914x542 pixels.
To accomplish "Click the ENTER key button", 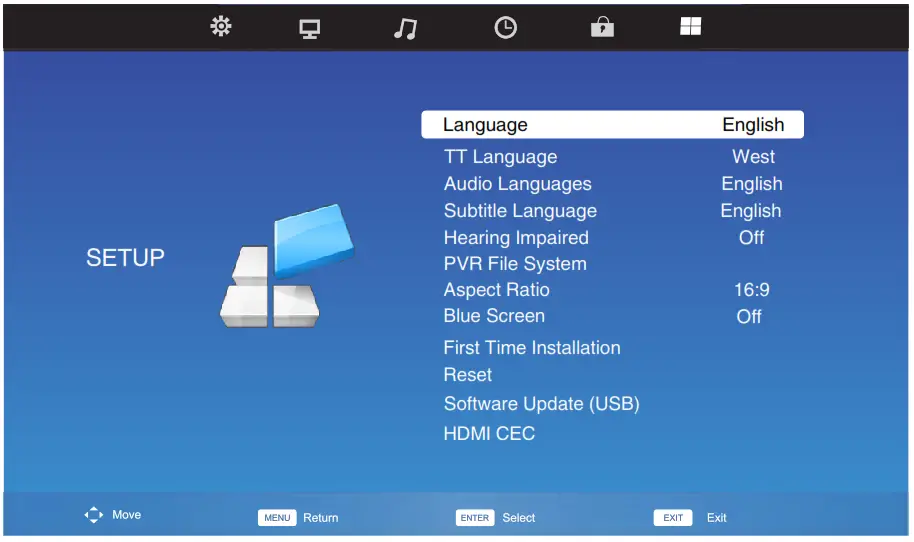I will pyautogui.click(x=475, y=518).
